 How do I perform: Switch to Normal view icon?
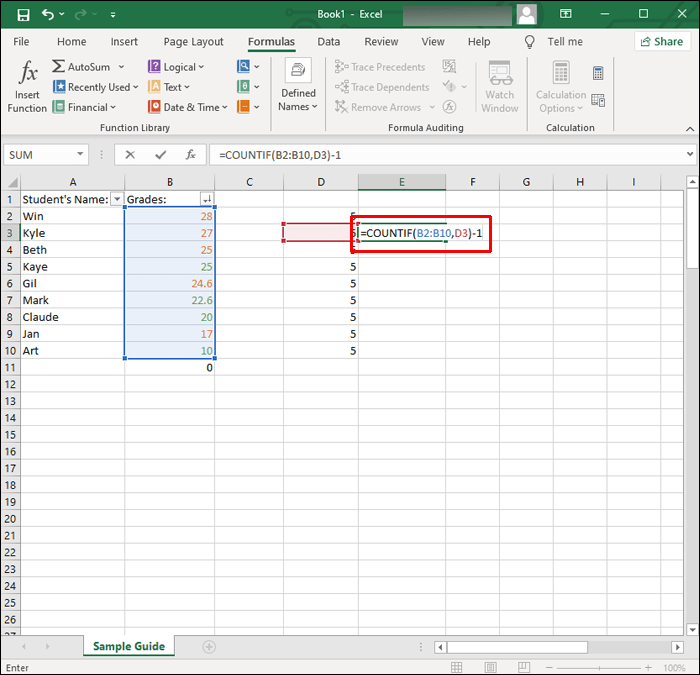pyautogui.click(x=456, y=668)
